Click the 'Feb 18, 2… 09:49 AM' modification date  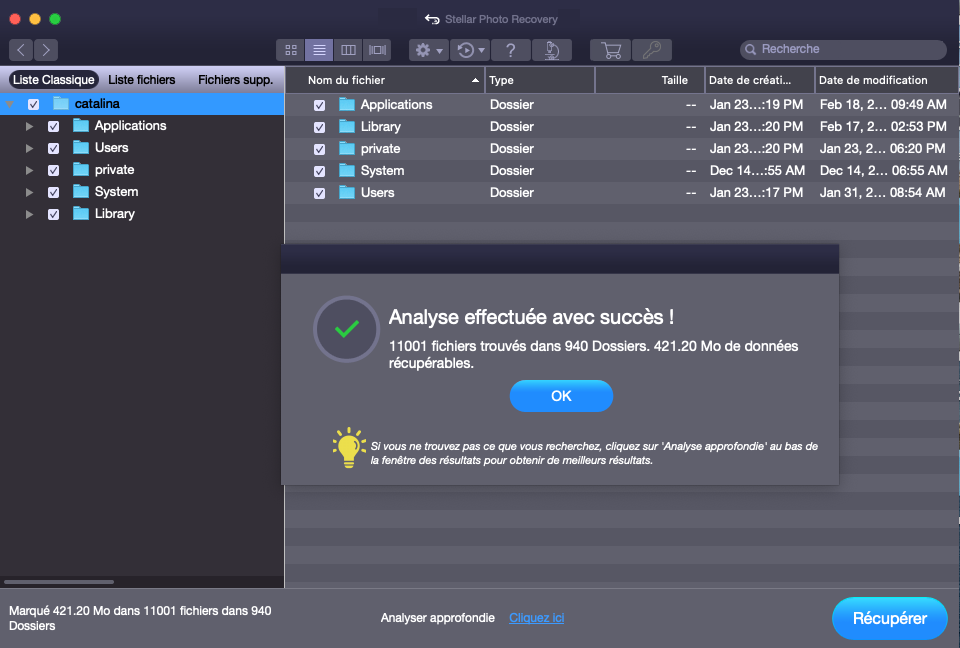tap(883, 105)
